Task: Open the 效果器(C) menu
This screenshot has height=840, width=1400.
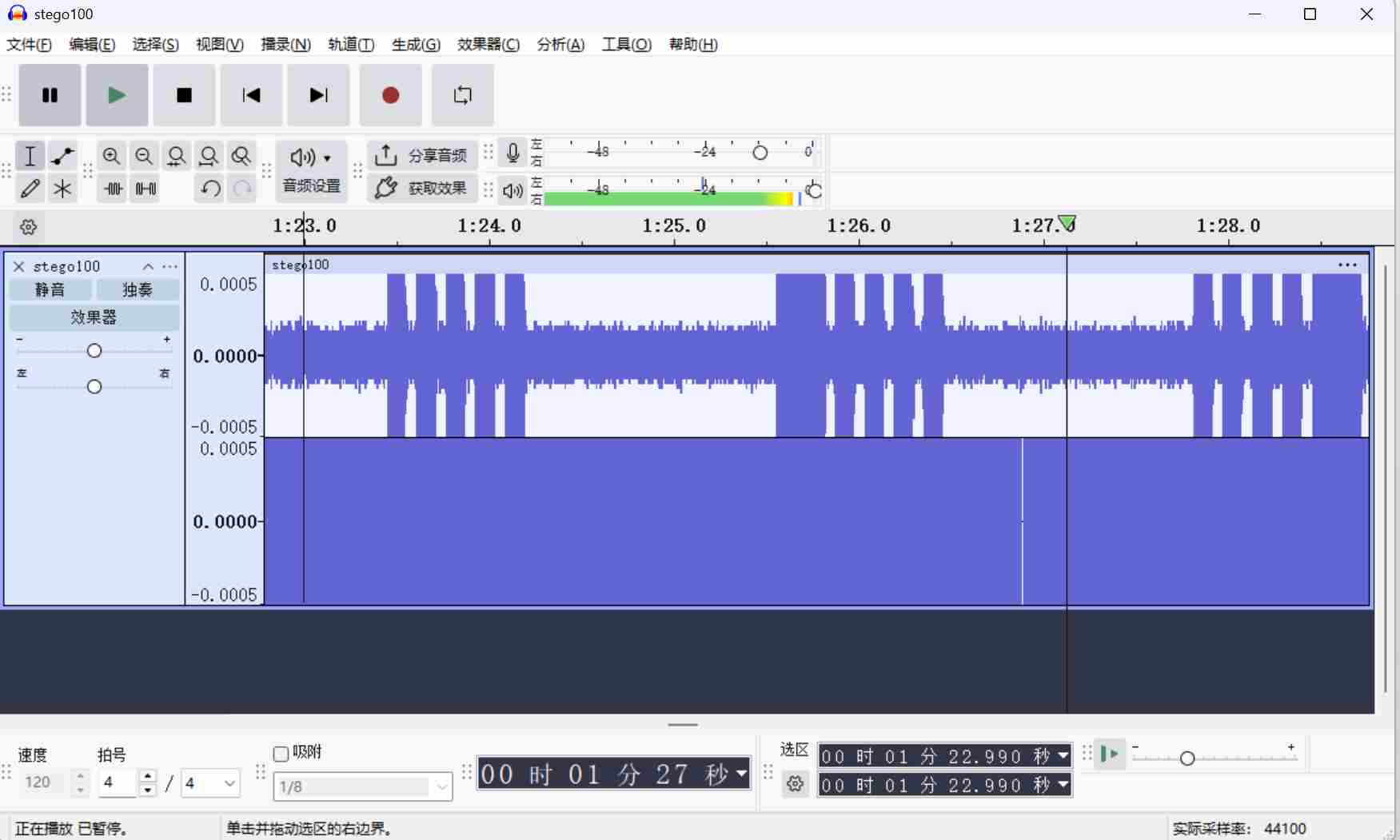Action: point(489,45)
